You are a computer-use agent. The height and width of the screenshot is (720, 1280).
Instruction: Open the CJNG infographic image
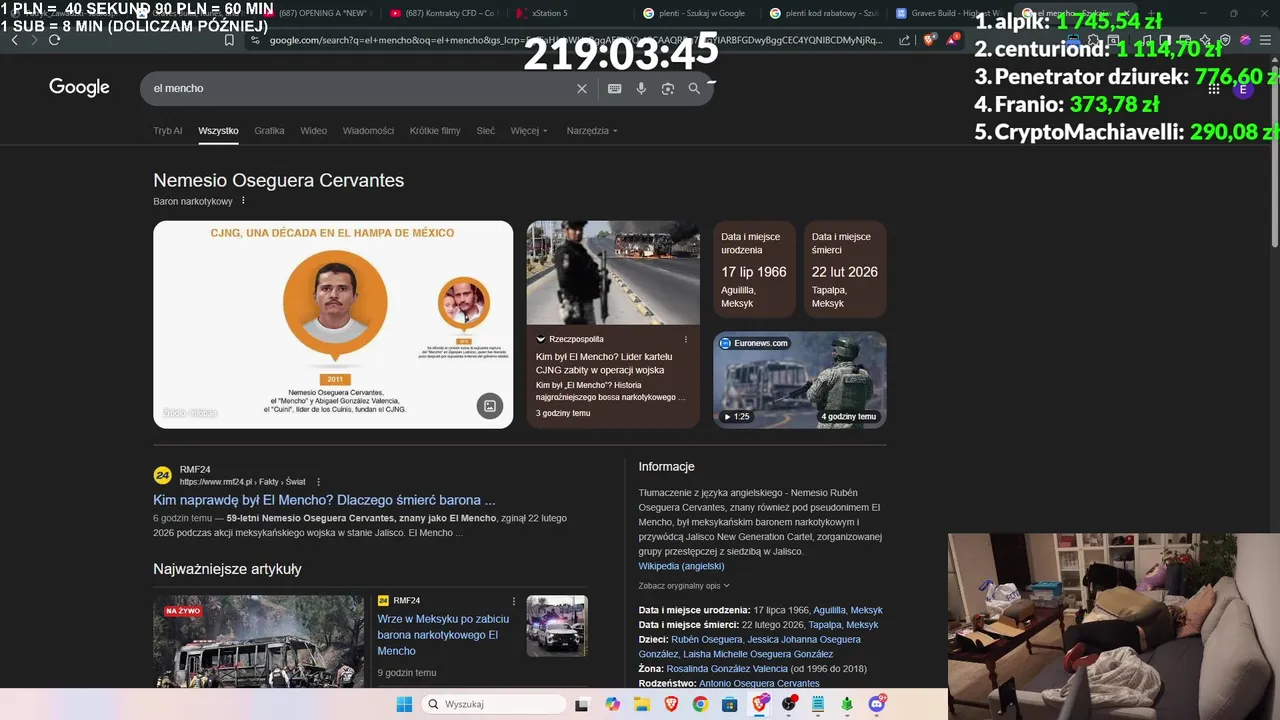pyautogui.click(x=333, y=324)
